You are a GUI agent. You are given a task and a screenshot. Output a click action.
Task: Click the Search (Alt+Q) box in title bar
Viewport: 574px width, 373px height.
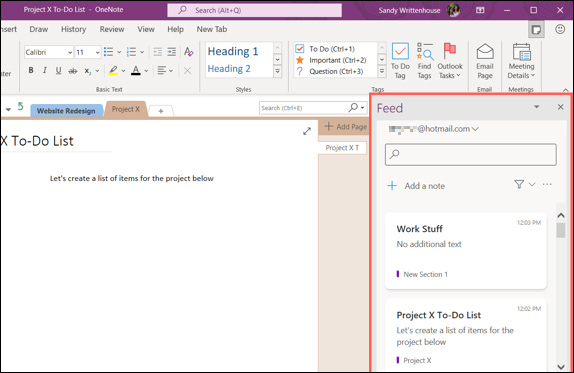(254, 10)
